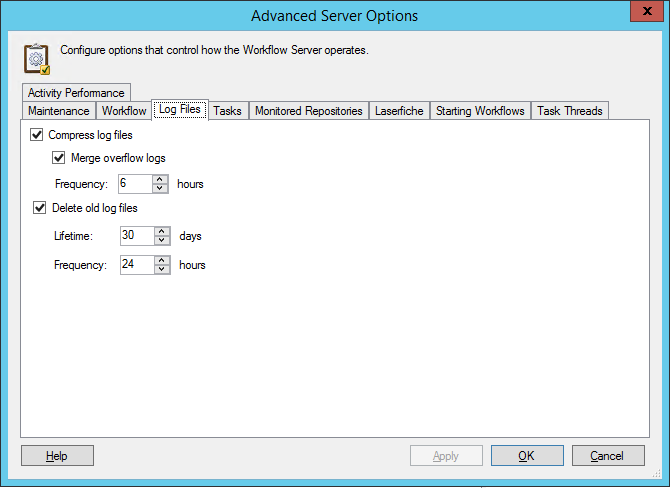Screen dimensions: 671x488
Task: Decrease Lifetime days with down arrow
Action: pos(162,240)
